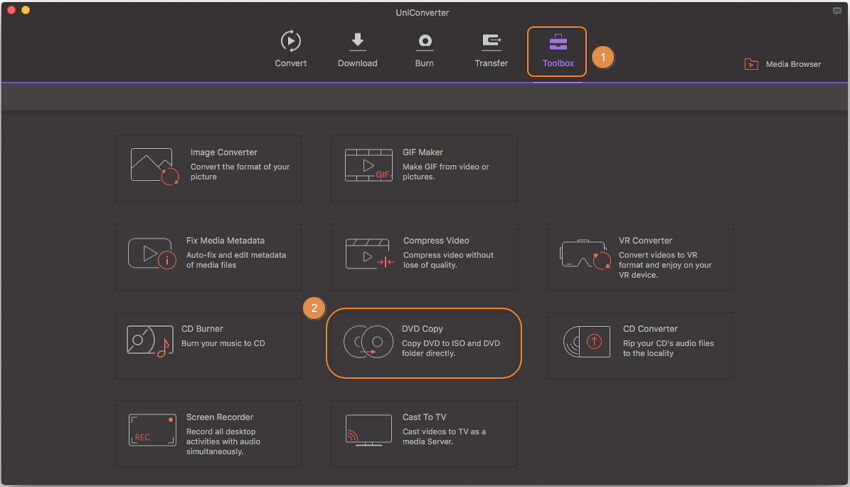
Task: Click the UniConverter window title
Action: tap(422, 12)
